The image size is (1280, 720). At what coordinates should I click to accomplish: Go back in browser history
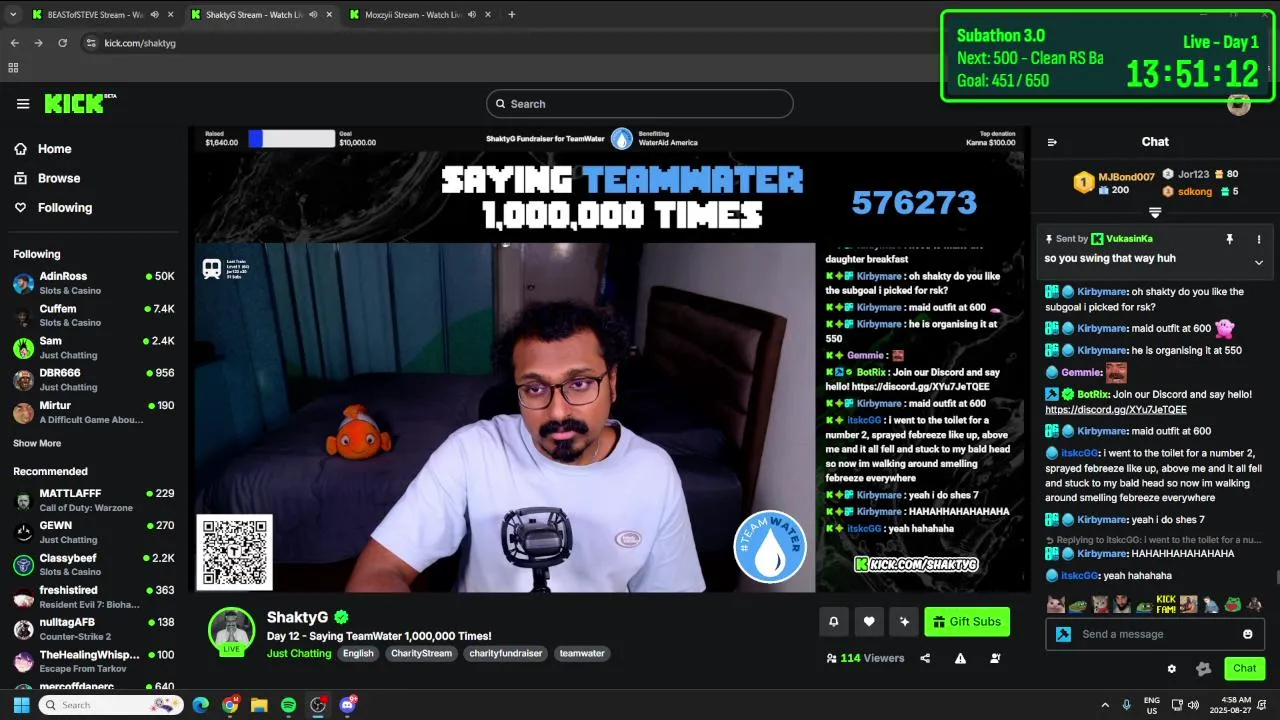click(14, 43)
